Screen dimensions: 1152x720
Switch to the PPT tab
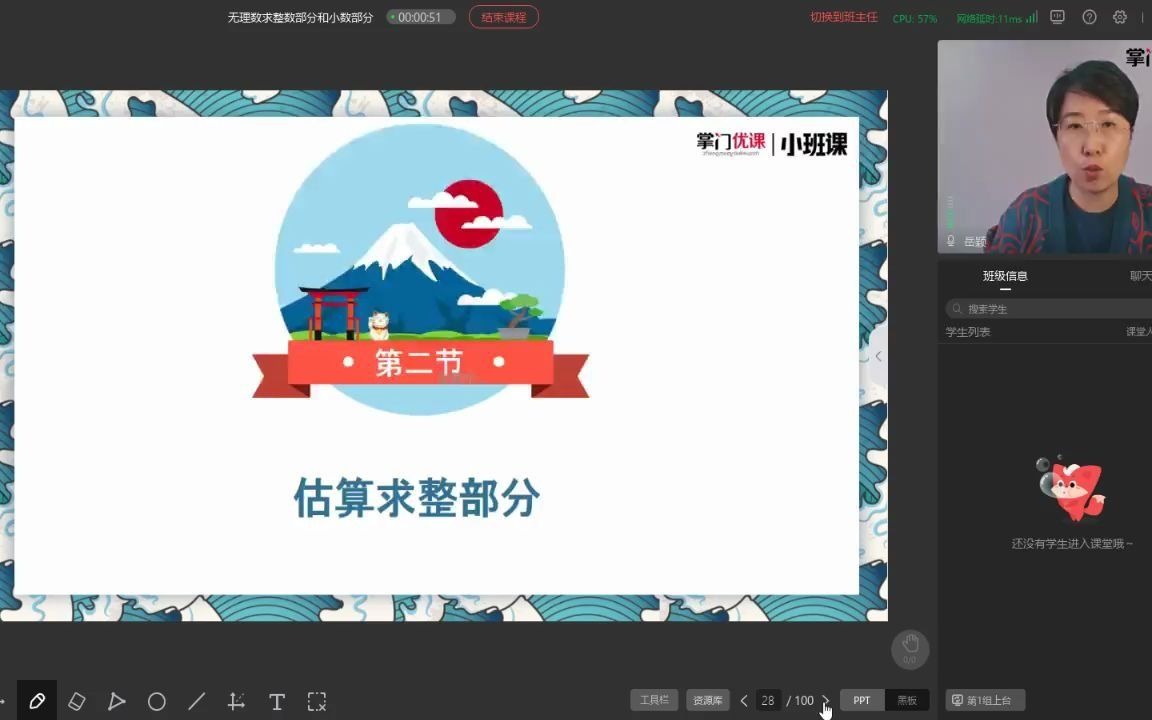coord(861,700)
